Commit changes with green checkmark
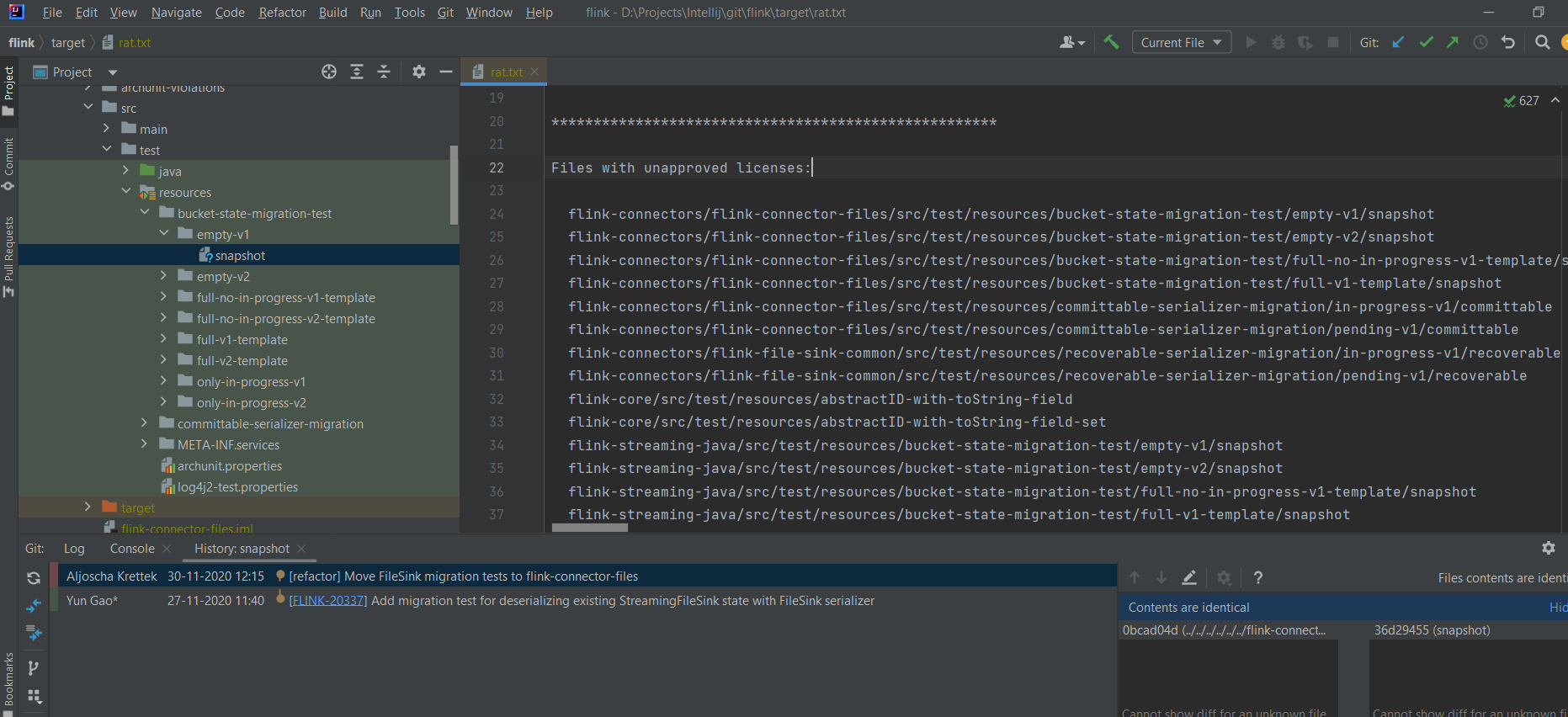This screenshot has width=1568, height=717. coord(1426,42)
